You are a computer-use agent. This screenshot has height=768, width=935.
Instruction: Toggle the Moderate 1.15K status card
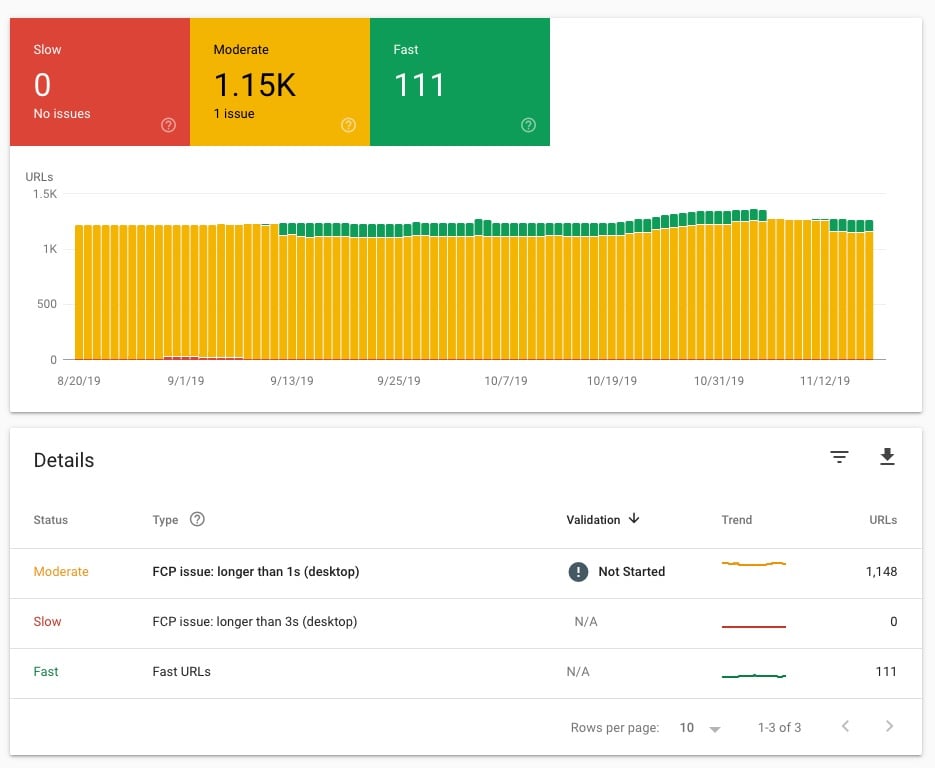point(280,82)
